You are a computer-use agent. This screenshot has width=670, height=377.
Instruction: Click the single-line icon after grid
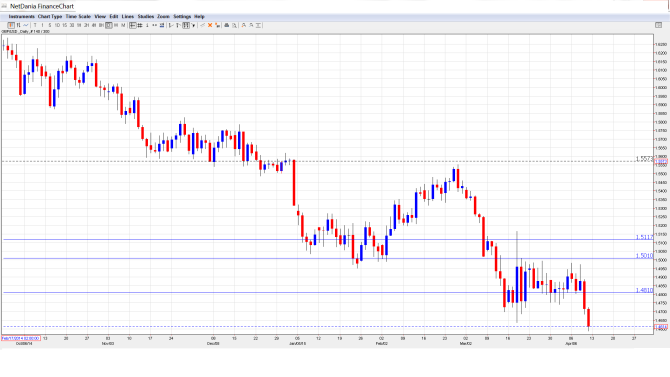tap(147, 26)
